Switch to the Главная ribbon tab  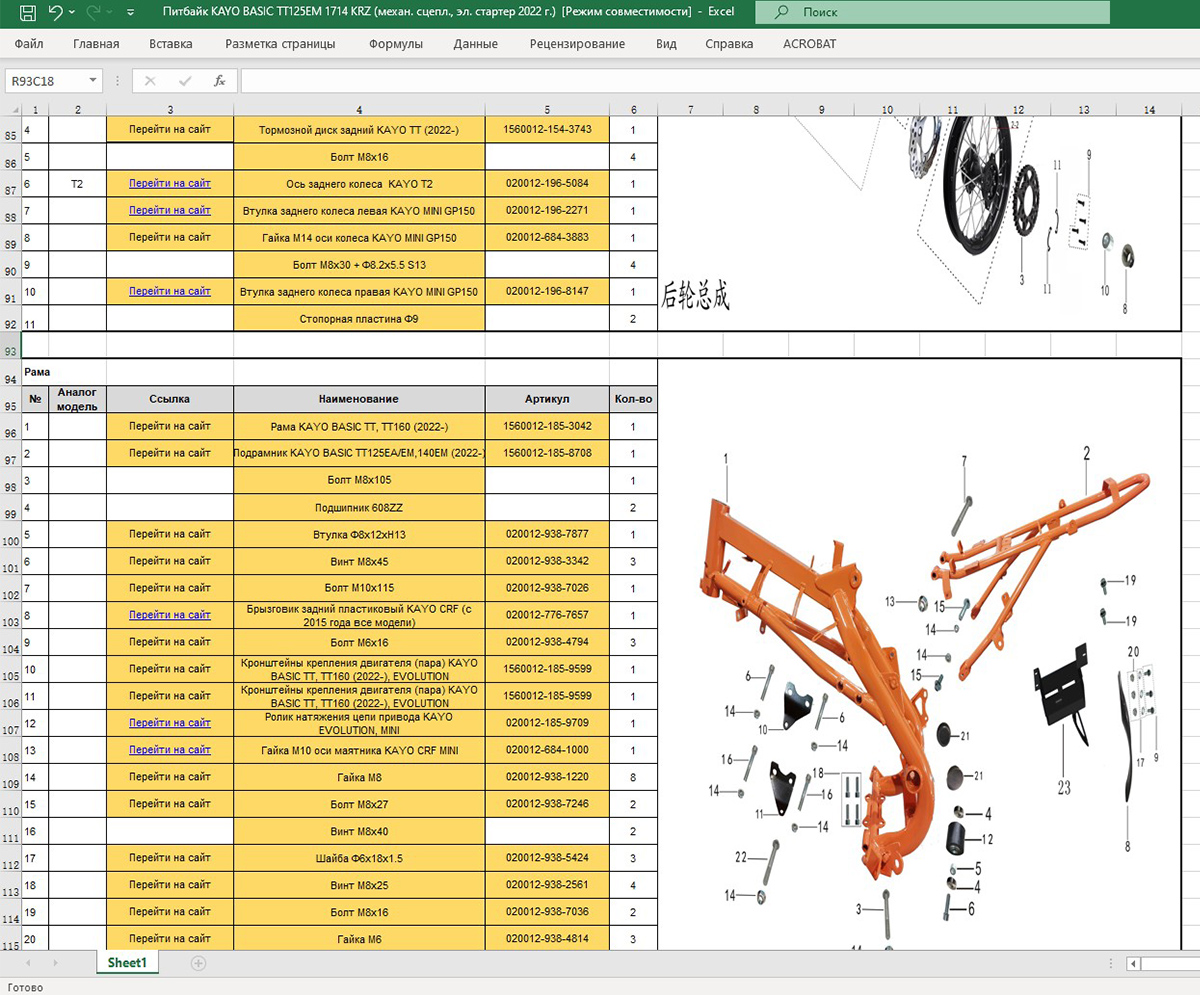pos(96,44)
